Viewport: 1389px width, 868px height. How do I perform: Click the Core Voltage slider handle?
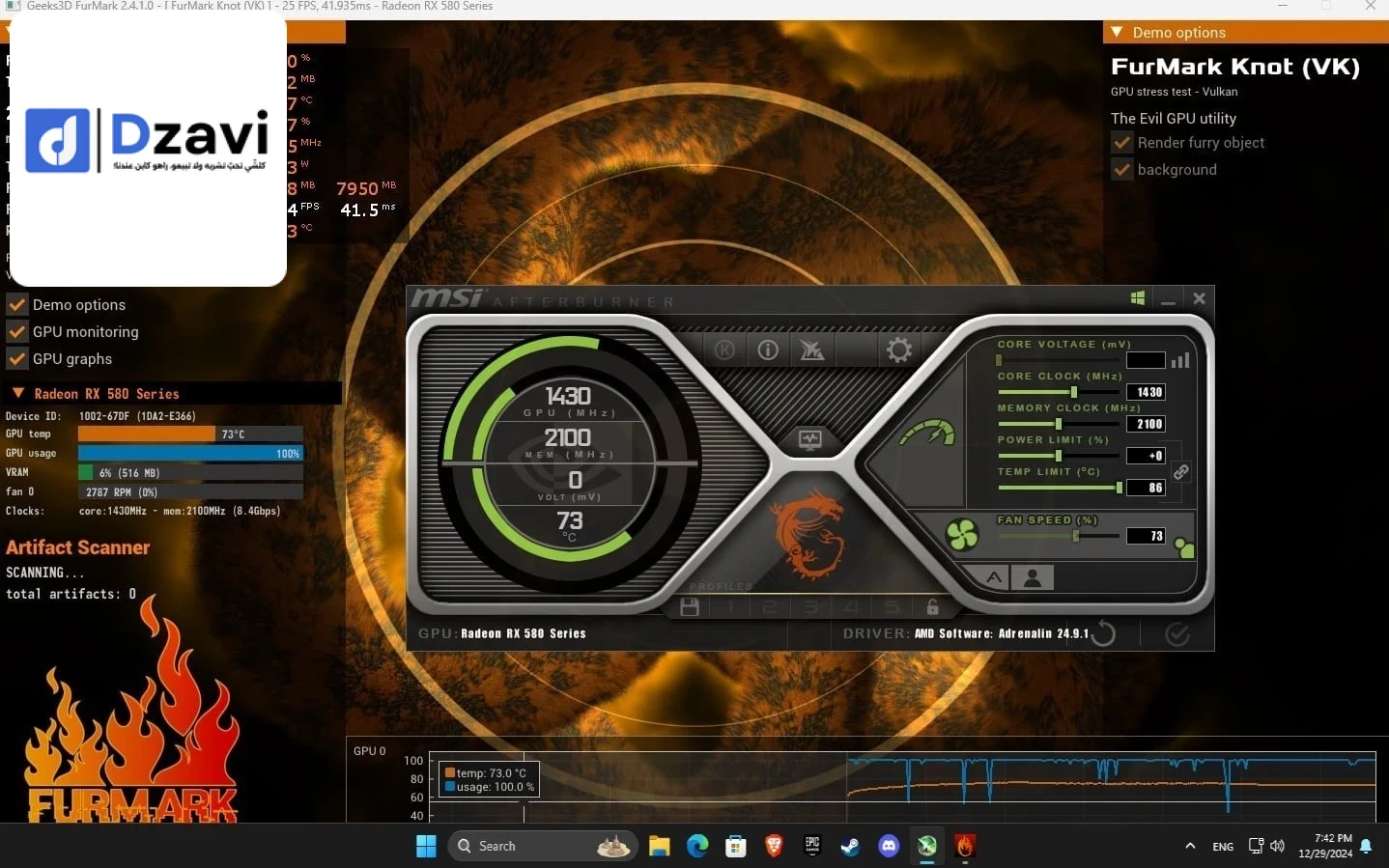tap(999, 360)
